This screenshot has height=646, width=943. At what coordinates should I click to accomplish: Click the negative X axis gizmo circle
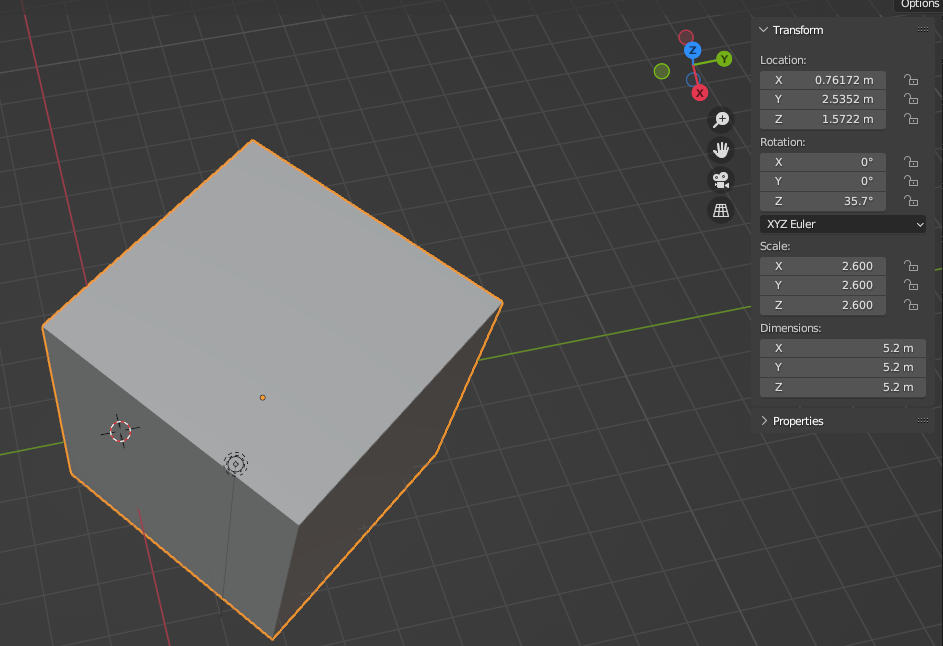(686, 37)
